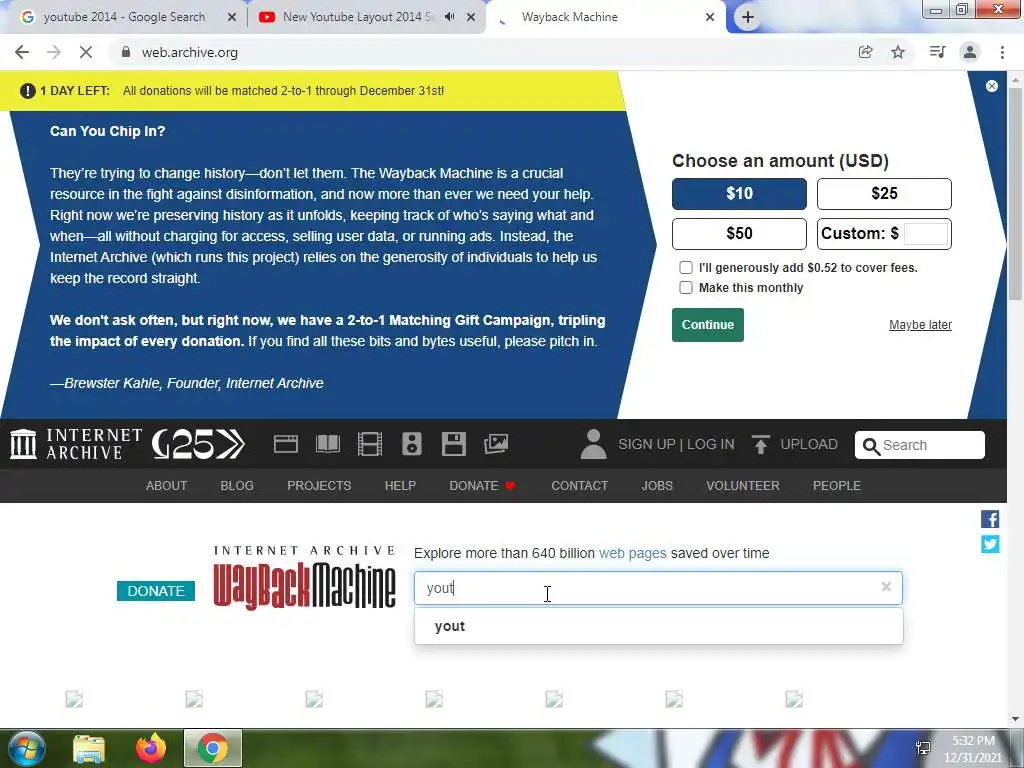Screen dimensions: 1024x768
Task: Click the Custom amount input field
Action: (925, 234)
